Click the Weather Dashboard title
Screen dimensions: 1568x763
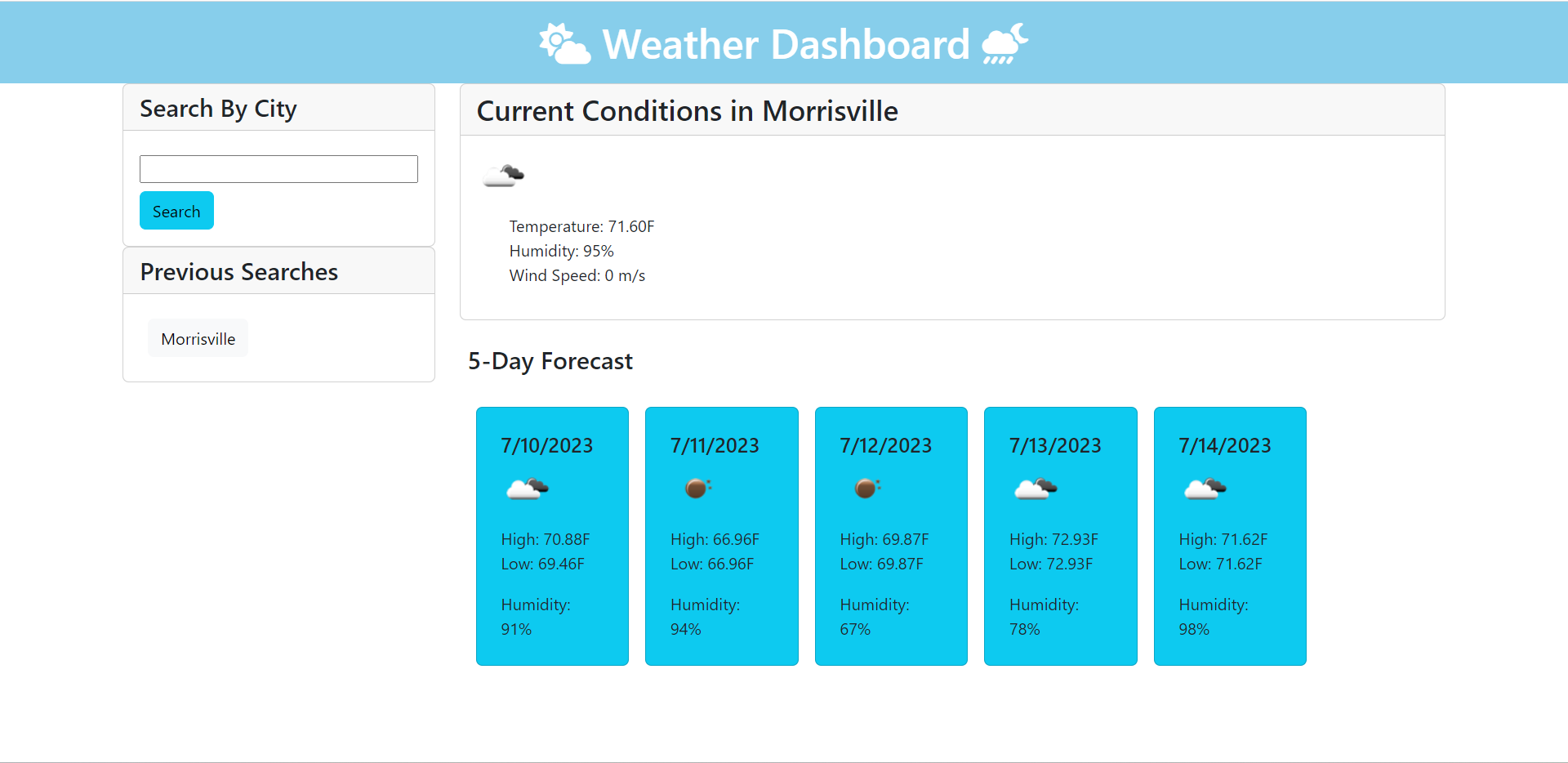[x=786, y=44]
